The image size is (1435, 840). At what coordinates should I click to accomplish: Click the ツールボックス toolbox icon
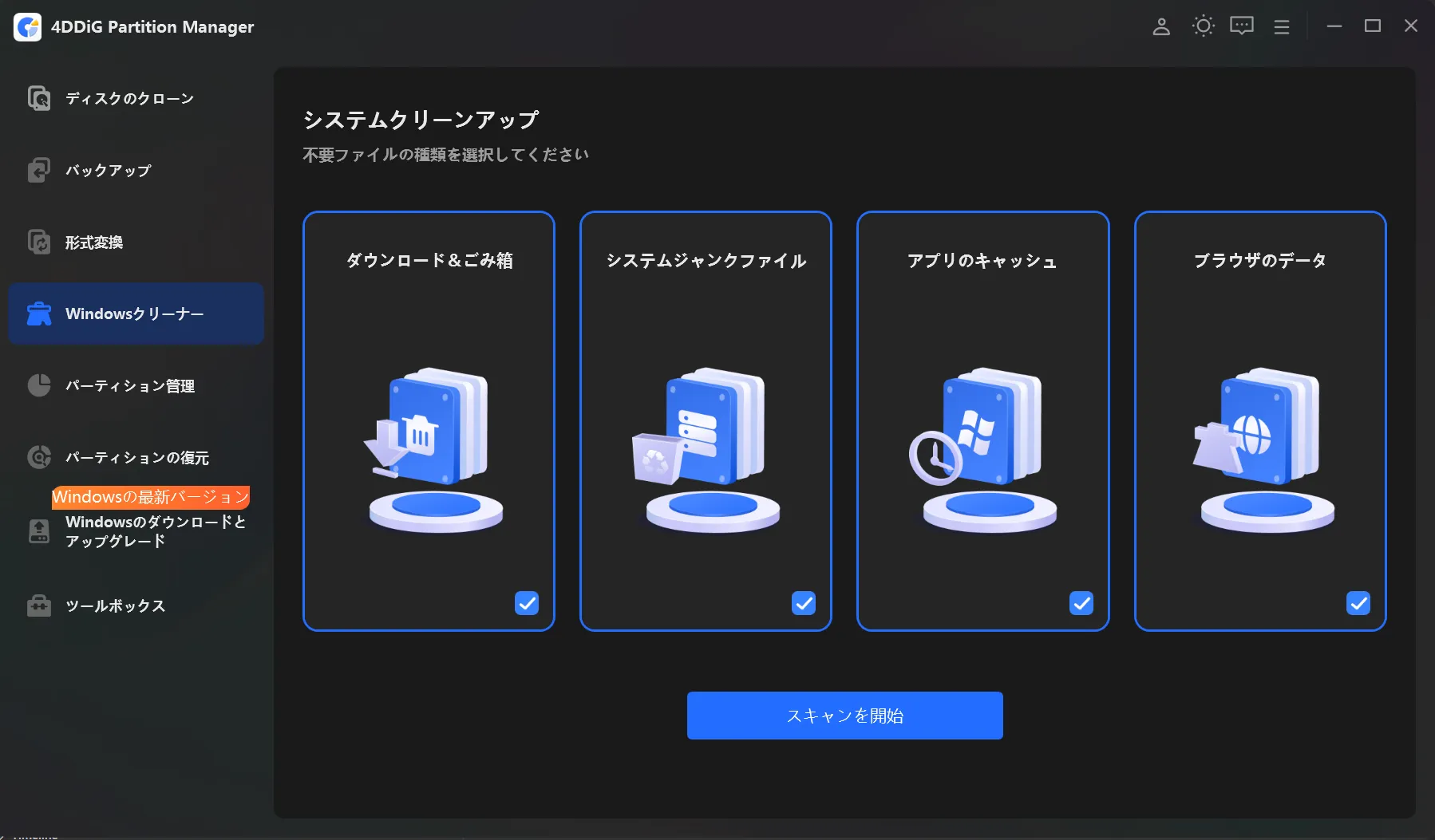point(39,605)
